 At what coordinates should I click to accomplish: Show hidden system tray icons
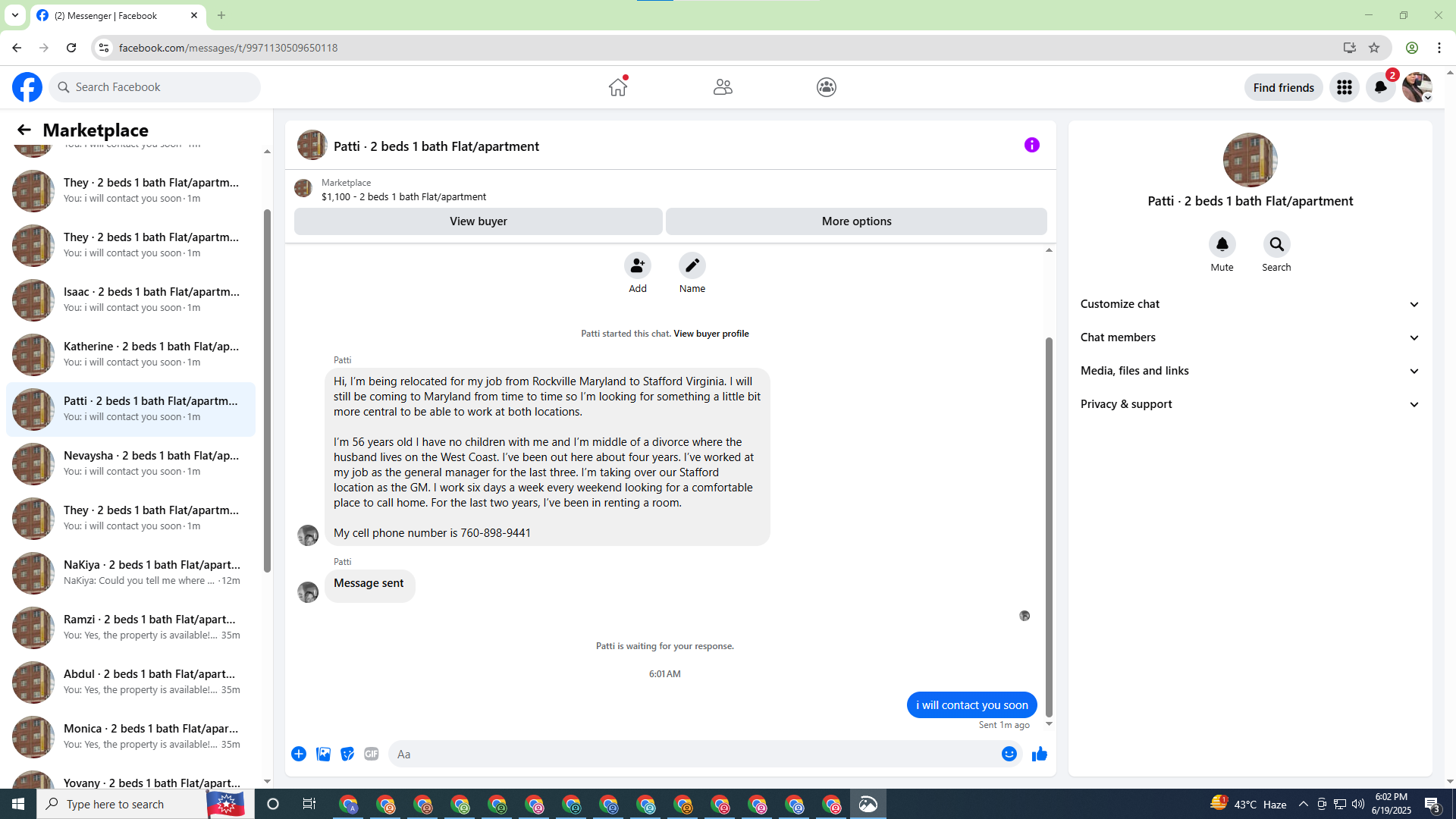click(1304, 804)
